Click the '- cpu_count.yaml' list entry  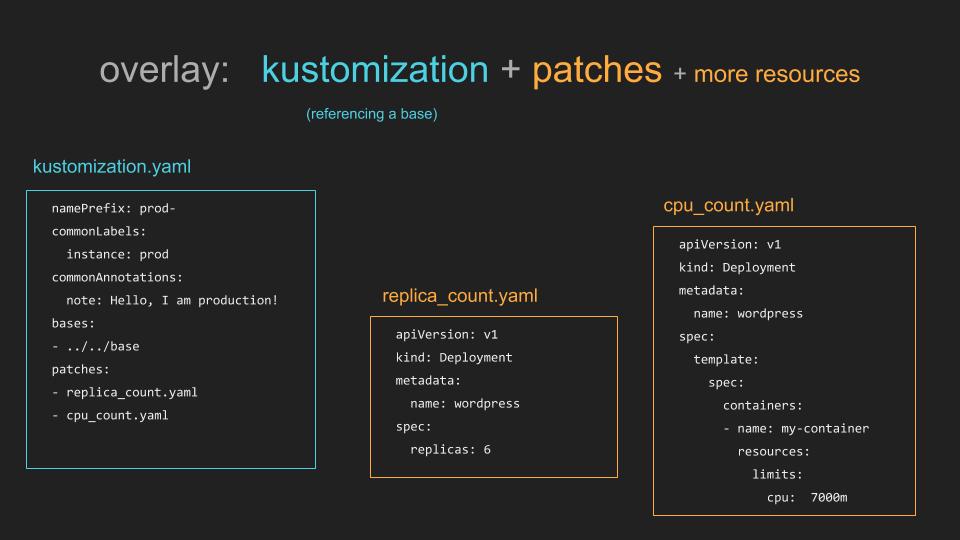pyautogui.click(x=110, y=416)
